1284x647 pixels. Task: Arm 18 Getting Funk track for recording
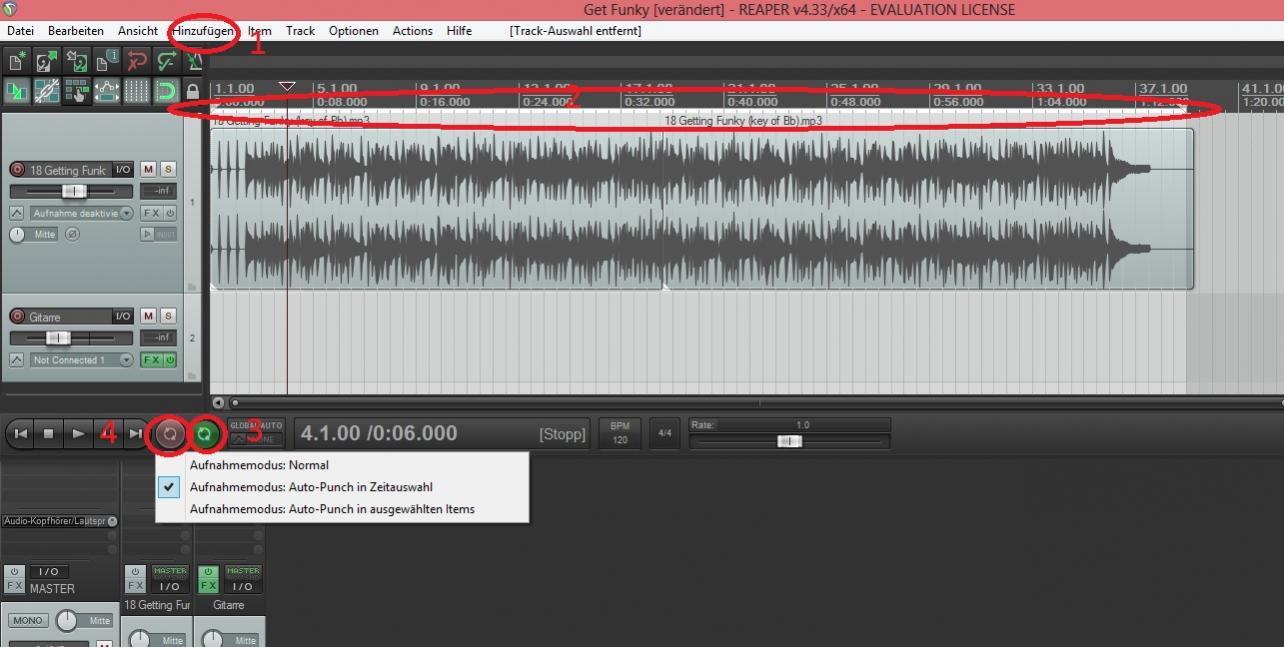pyautogui.click(x=17, y=170)
